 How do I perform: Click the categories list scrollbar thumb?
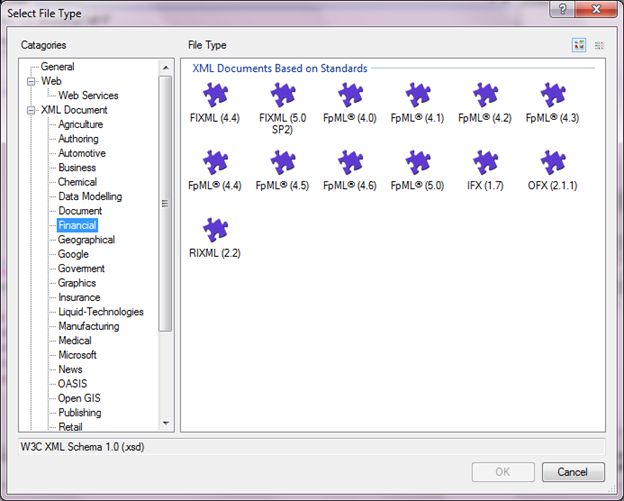pyautogui.click(x=165, y=204)
